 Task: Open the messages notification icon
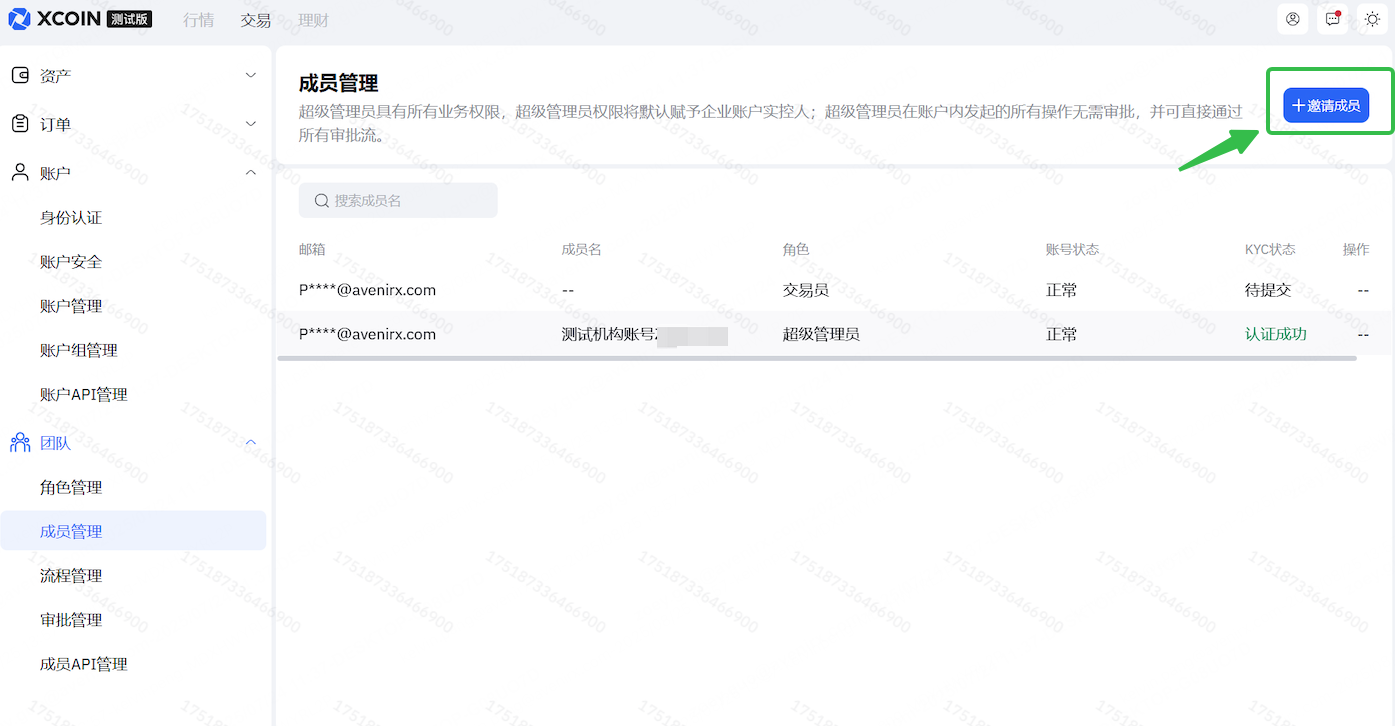click(1332, 19)
